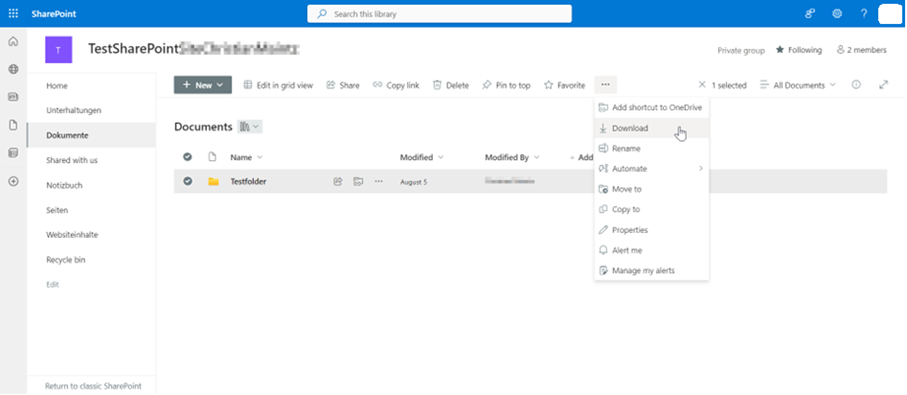
Task: Expand the New button dropdown
Action: (x=203, y=85)
